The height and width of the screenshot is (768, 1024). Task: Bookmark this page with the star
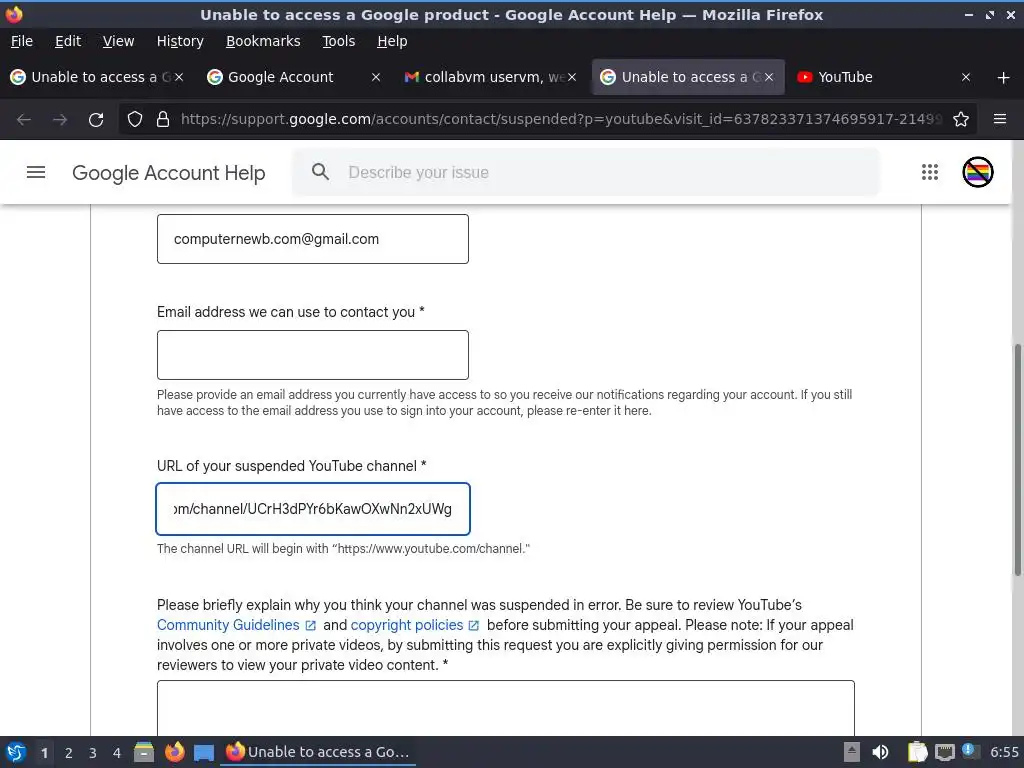point(961,120)
